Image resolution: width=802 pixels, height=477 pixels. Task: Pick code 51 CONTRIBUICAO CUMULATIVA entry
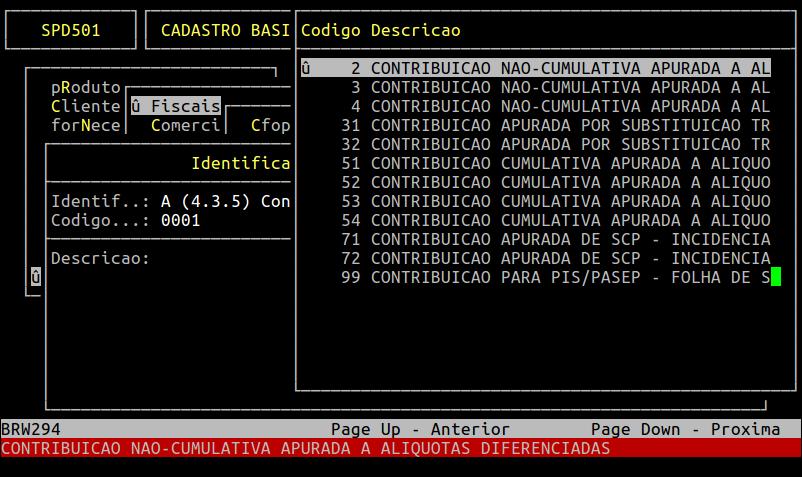(x=555, y=163)
